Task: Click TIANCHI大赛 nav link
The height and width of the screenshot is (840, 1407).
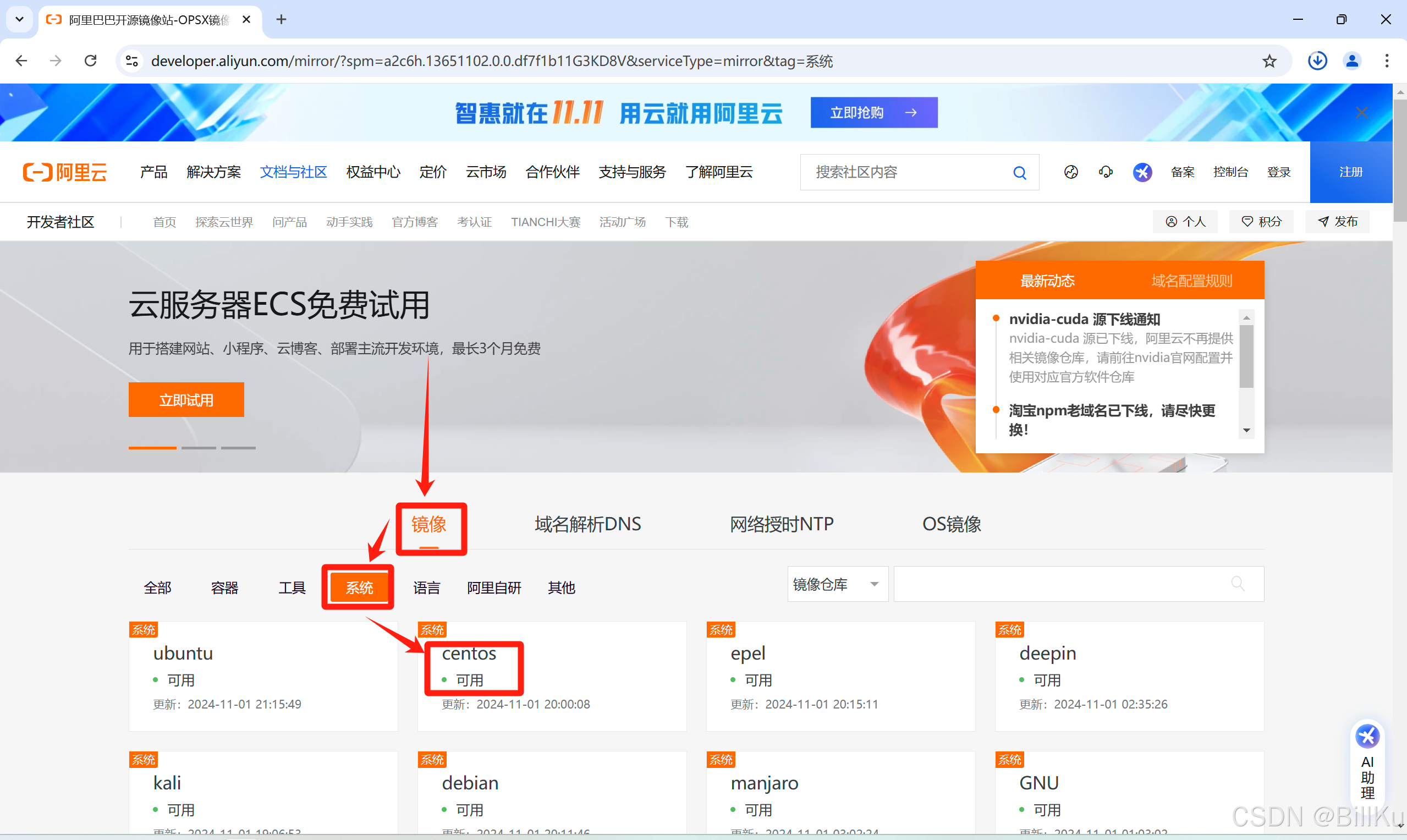Action: click(546, 222)
